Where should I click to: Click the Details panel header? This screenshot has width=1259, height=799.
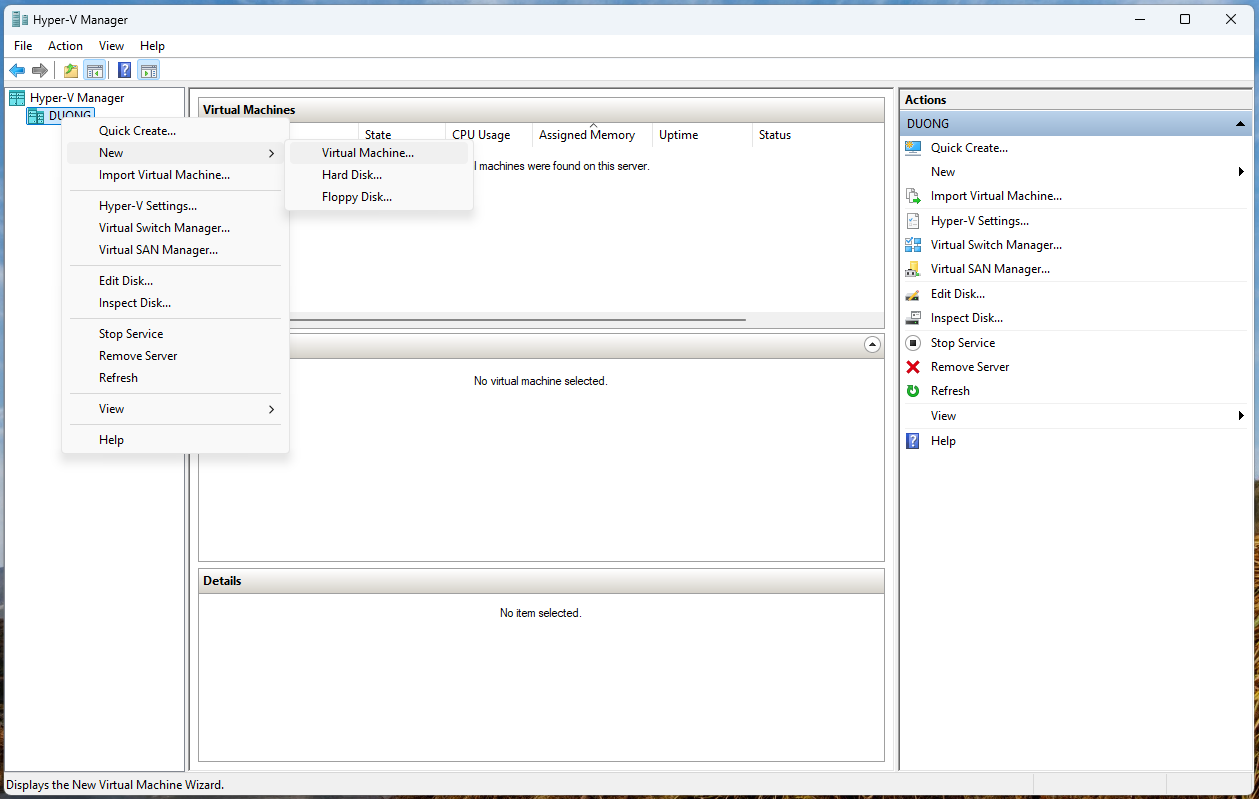(541, 581)
